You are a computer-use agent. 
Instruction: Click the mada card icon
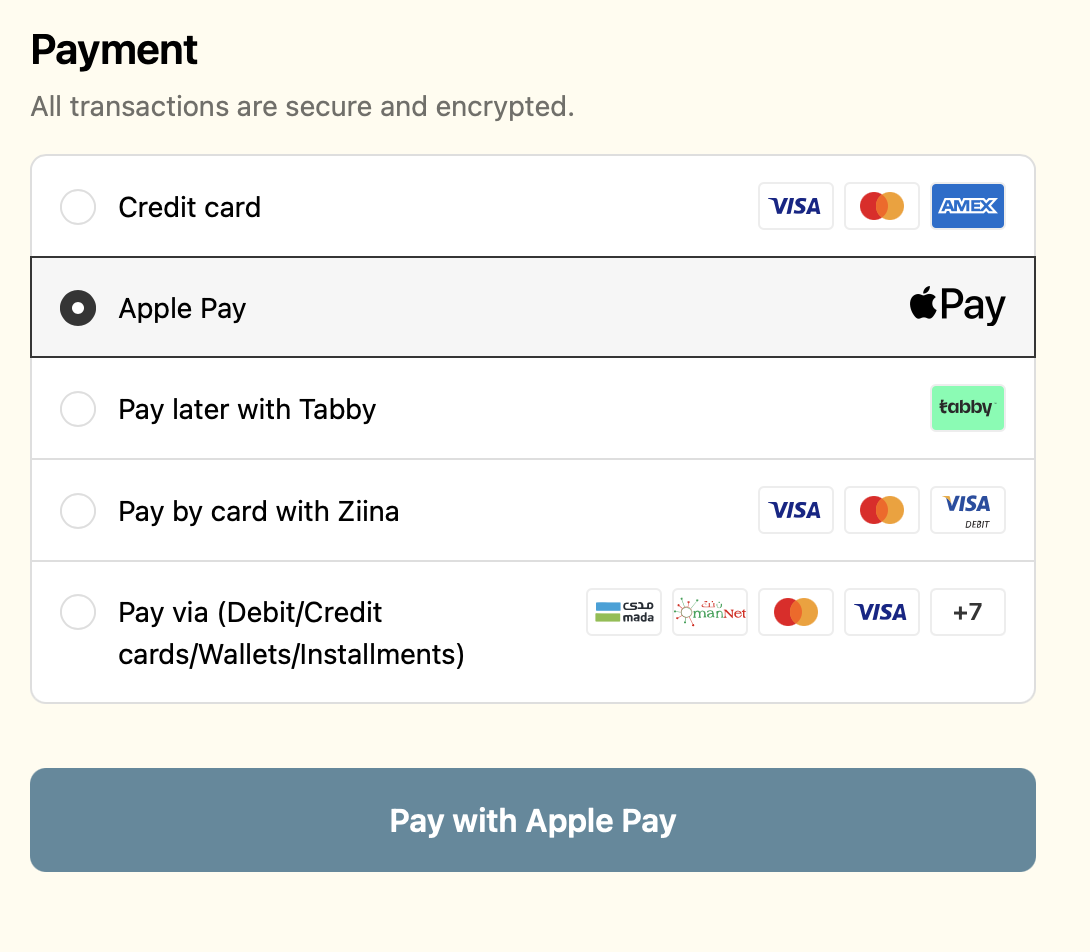click(x=623, y=612)
